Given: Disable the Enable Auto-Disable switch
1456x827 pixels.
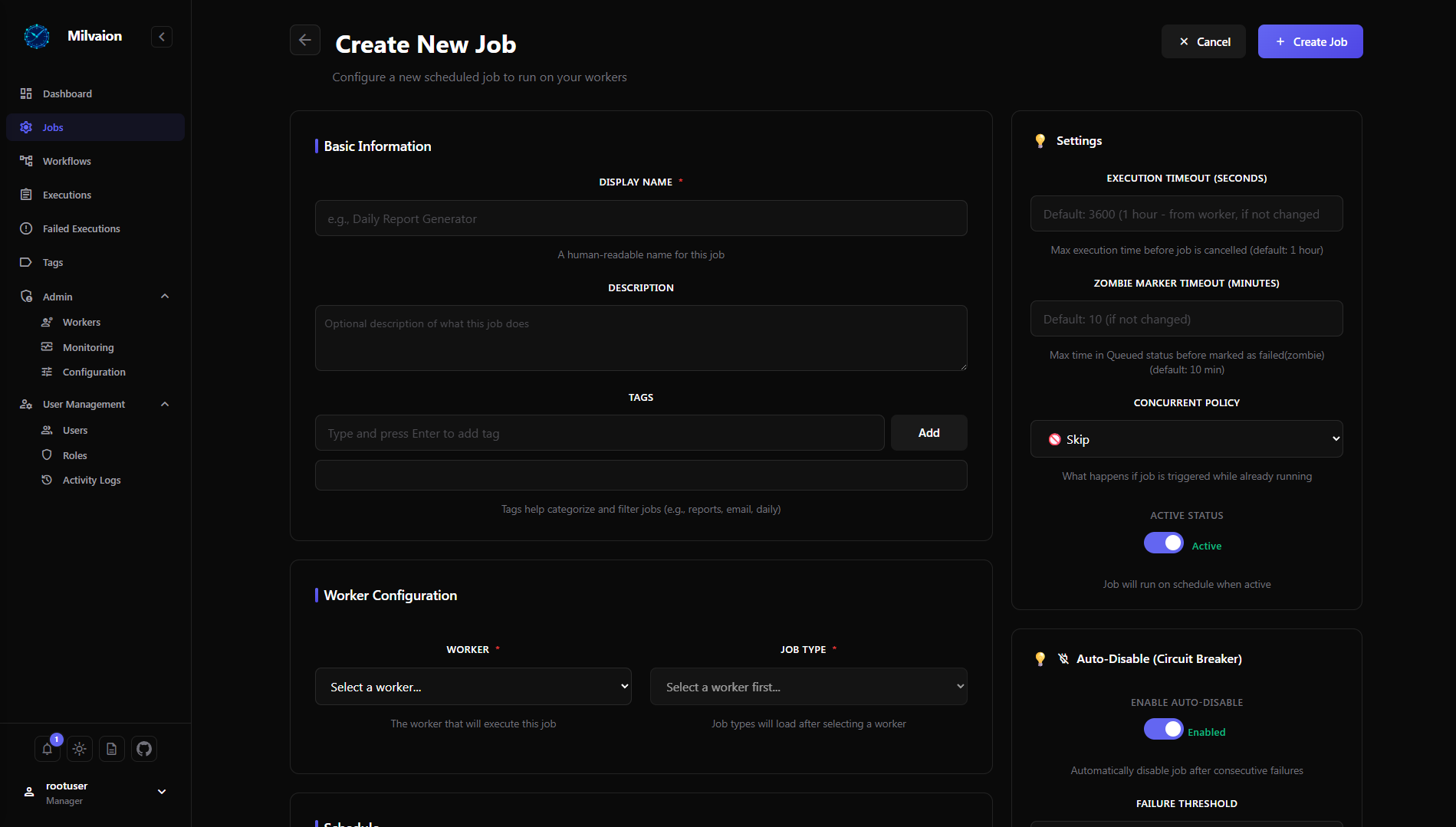Looking at the screenshot, I should (x=1162, y=729).
